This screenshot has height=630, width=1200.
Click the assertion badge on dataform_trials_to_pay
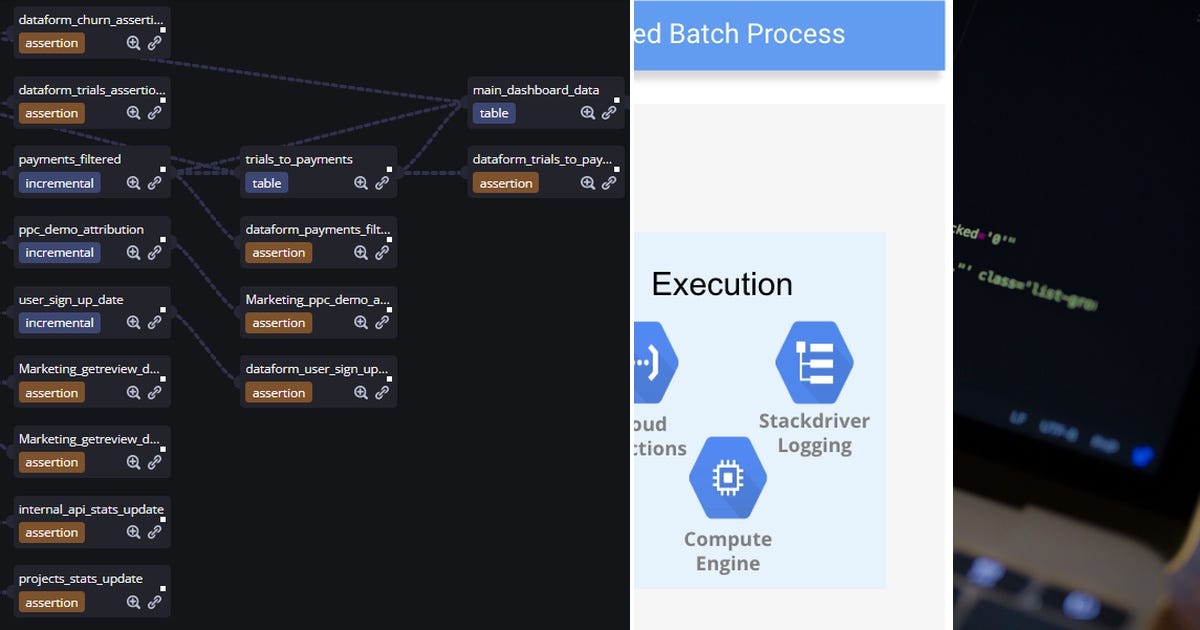tap(505, 182)
